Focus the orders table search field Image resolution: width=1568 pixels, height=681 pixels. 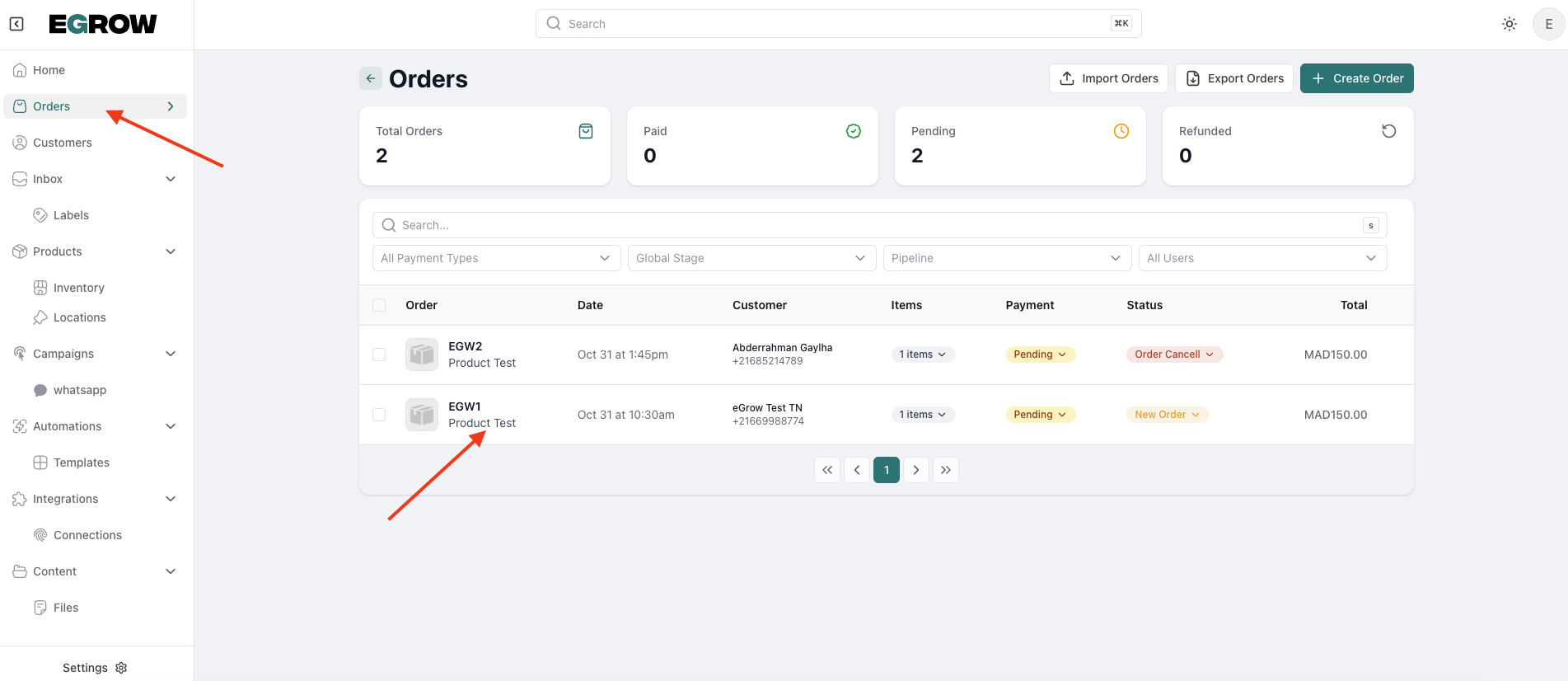click(873, 225)
